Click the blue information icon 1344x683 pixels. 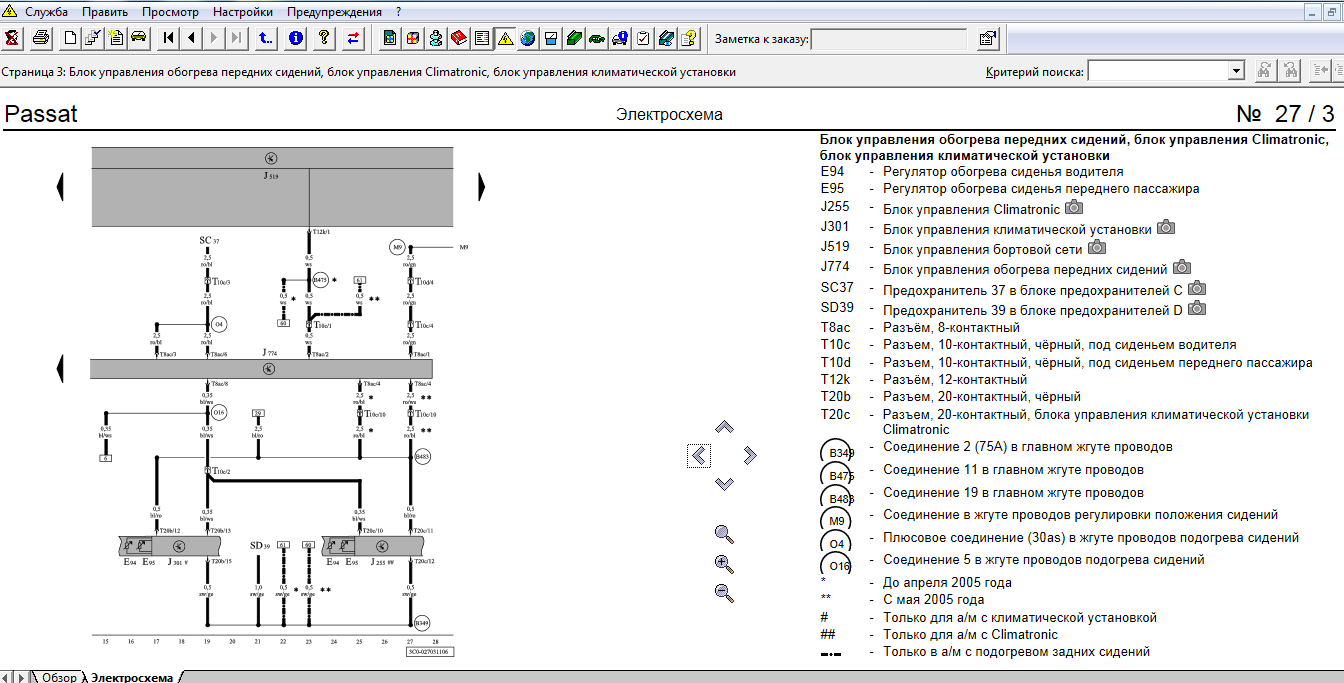(296, 39)
